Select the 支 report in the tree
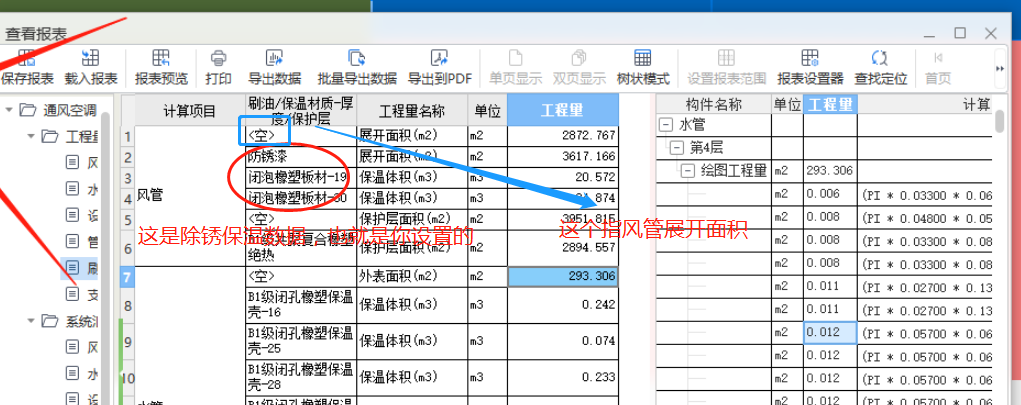The width and height of the screenshot is (1021, 405). coord(82,294)
